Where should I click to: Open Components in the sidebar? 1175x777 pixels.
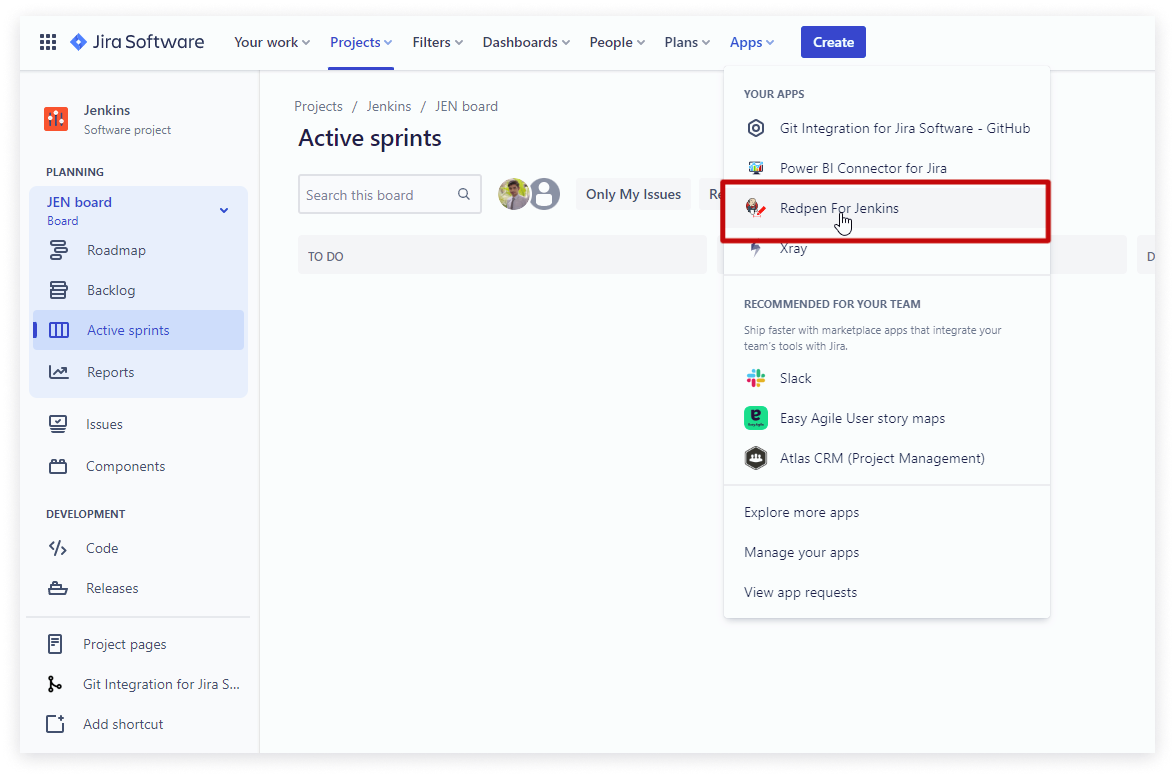click(139, 466)
